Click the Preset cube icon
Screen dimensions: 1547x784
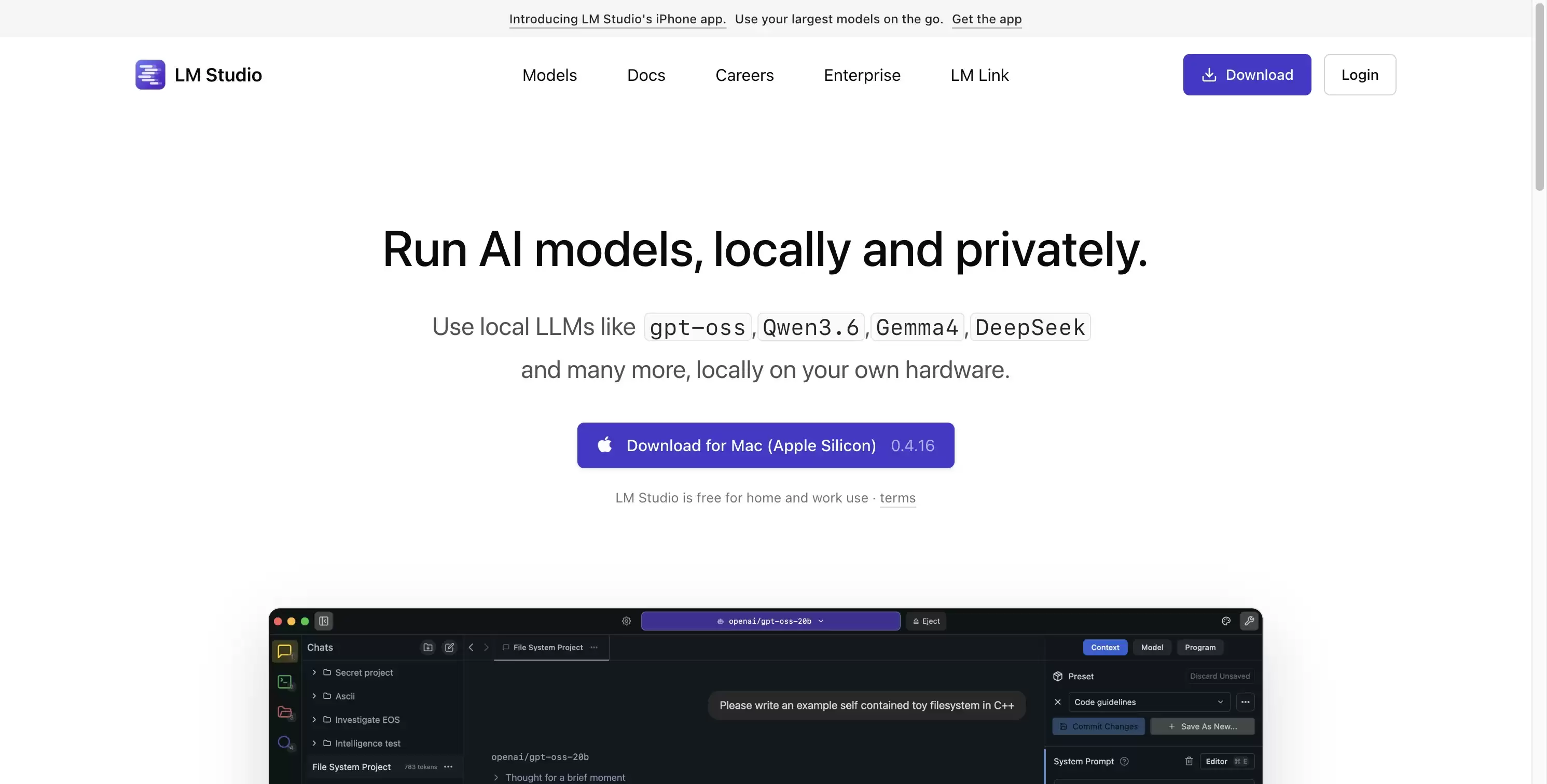tap(1058, 676)
